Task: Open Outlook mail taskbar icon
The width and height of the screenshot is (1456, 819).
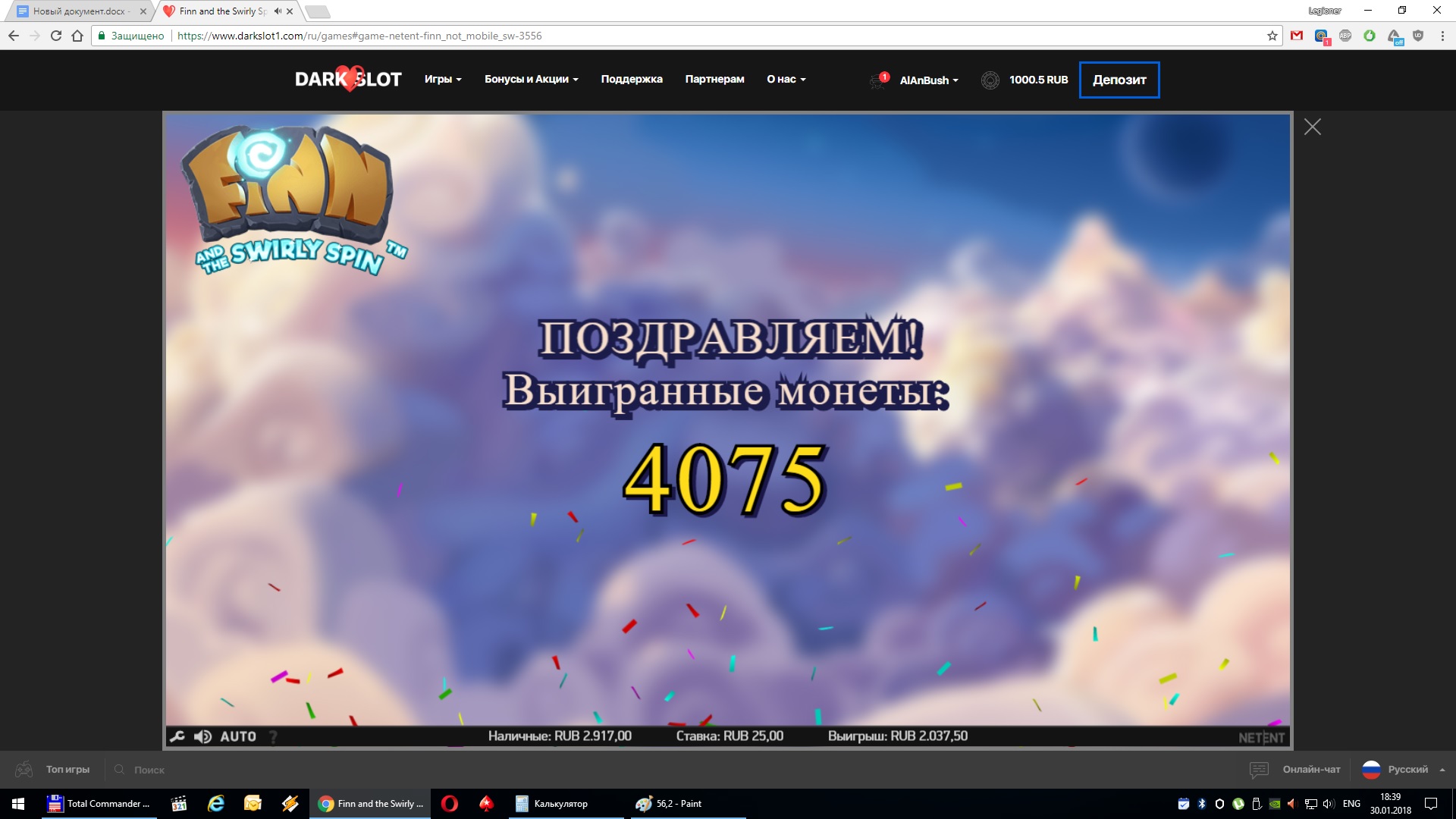Action: coord(253,804)
